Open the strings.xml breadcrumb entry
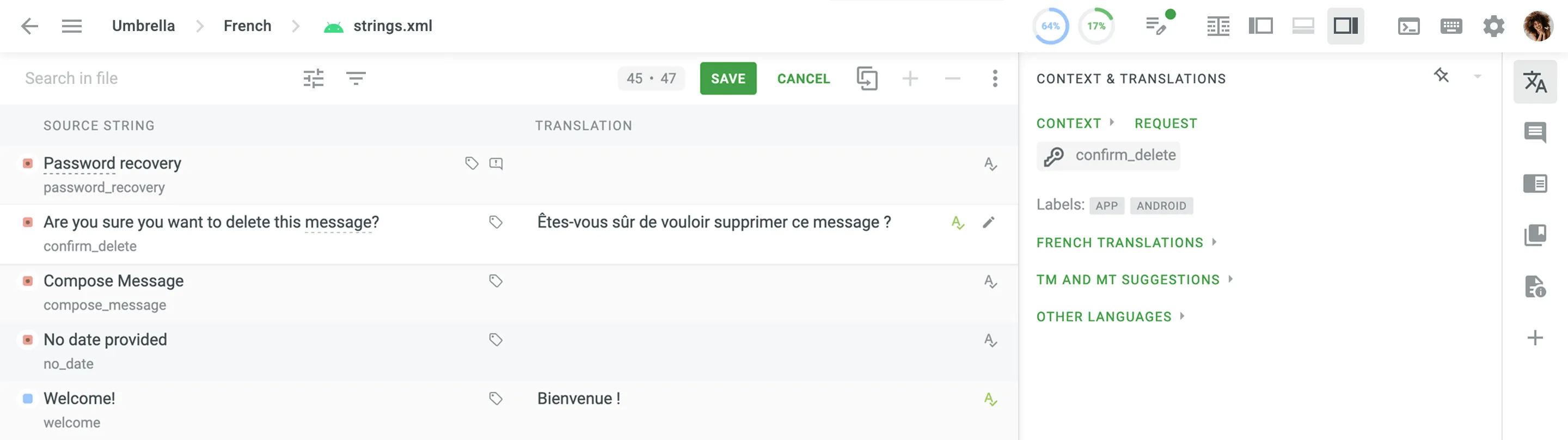This screenshot has height=440, width=1568. tap(393, 26)
